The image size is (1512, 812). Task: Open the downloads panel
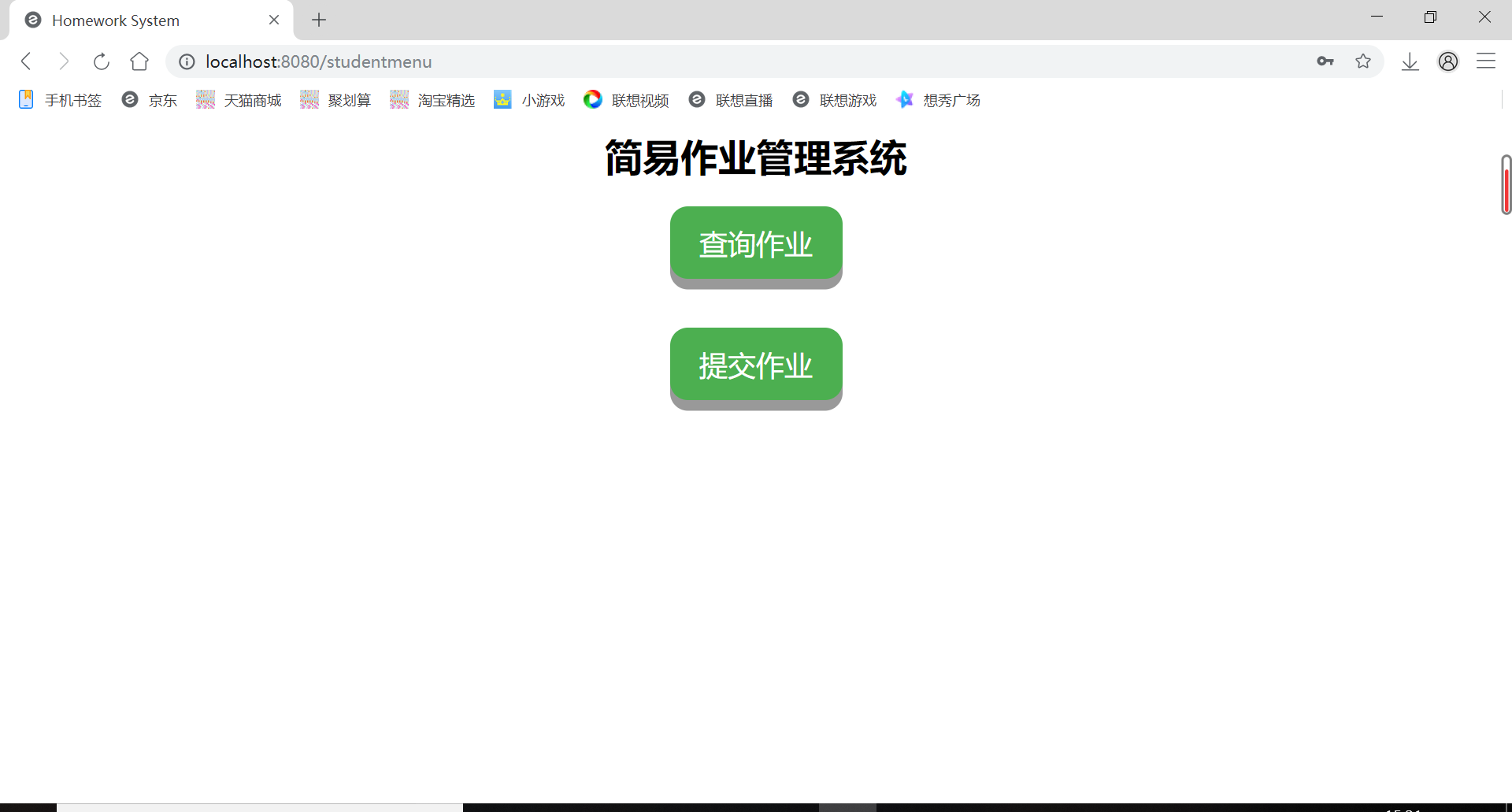pyautogui.click(x=1410, y=61)
